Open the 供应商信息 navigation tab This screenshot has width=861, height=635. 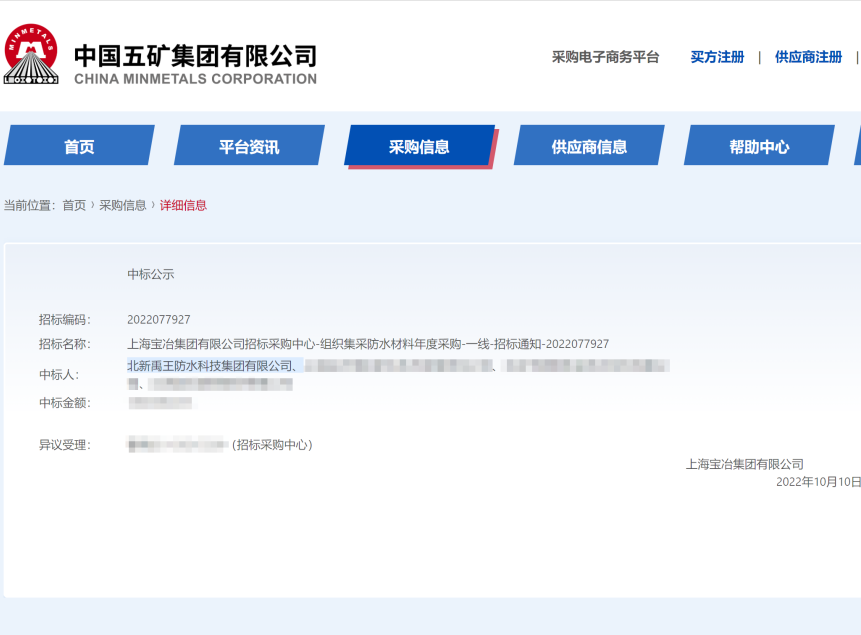[x=589, y=146]
